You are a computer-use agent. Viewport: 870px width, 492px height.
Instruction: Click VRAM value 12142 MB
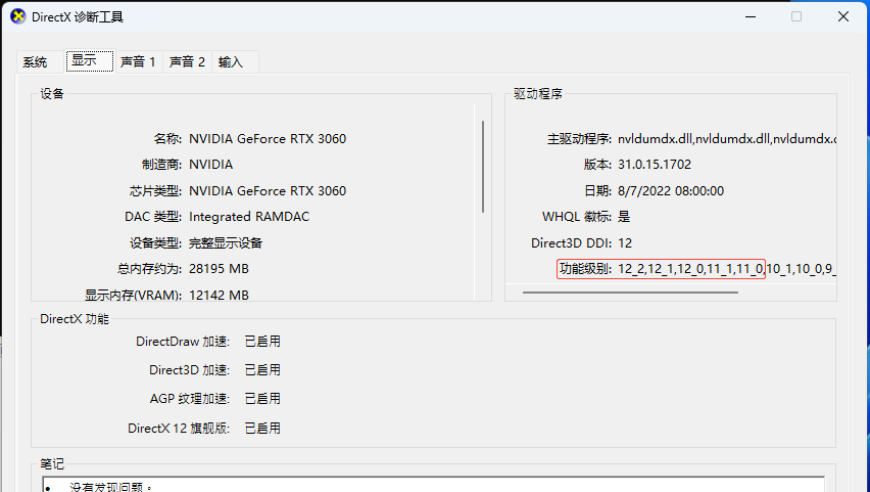point(219,295)
